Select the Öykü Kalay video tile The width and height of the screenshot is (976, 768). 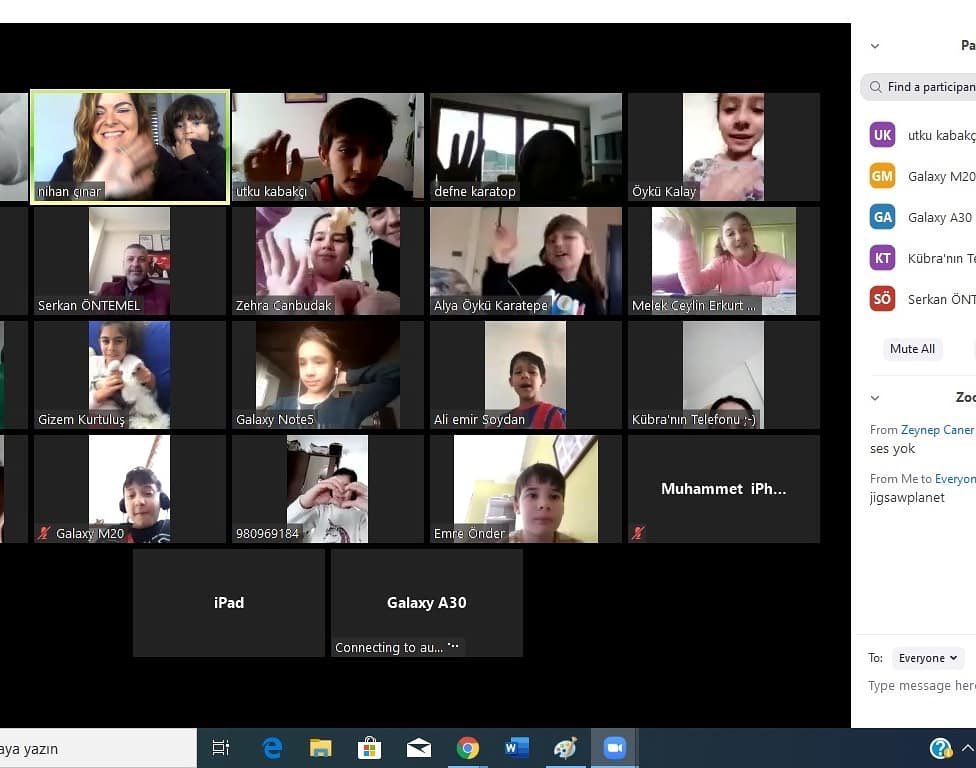[x=724, y=147]
